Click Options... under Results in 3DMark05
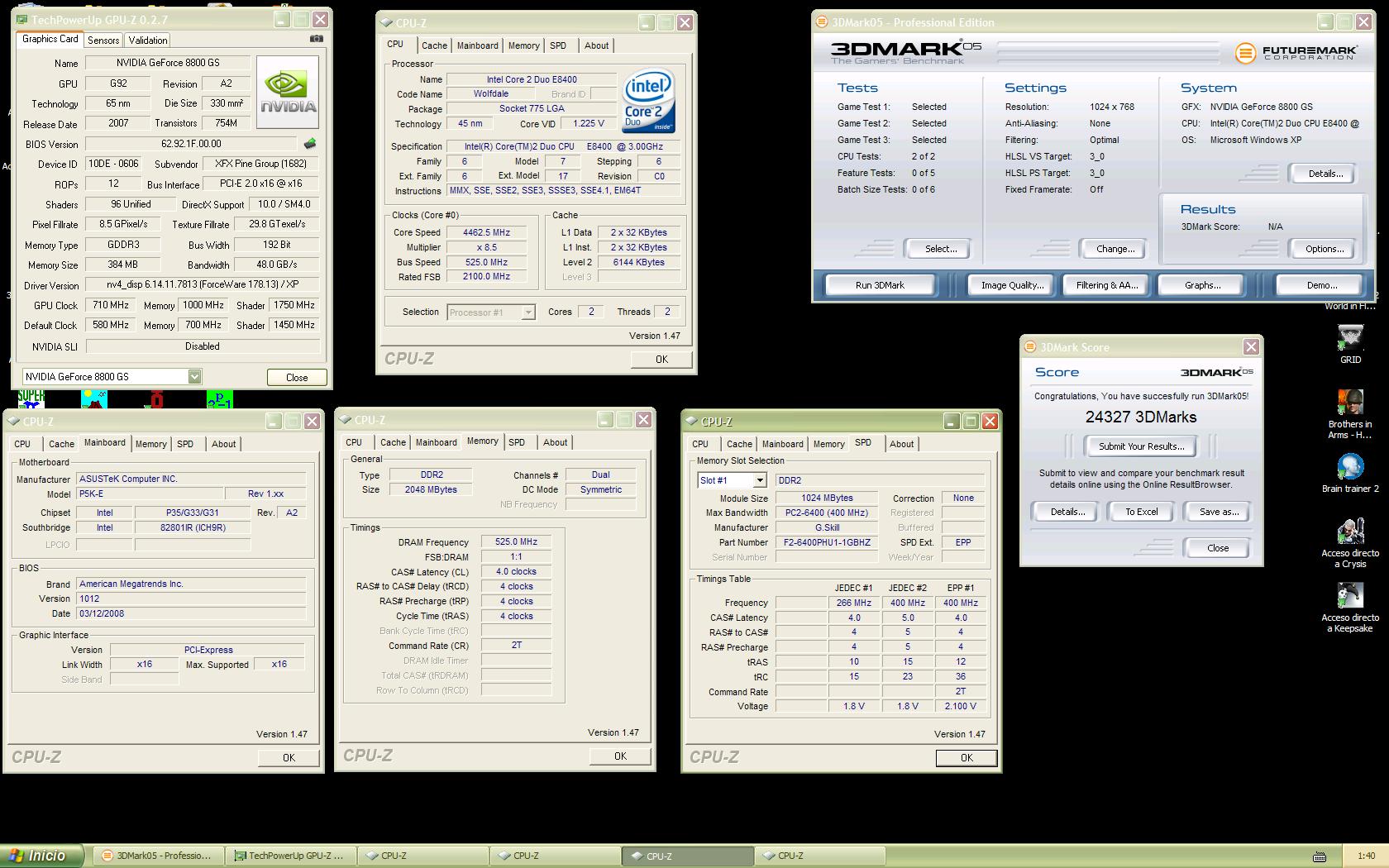The image size is (1389, 868). tap(1325, 249)
